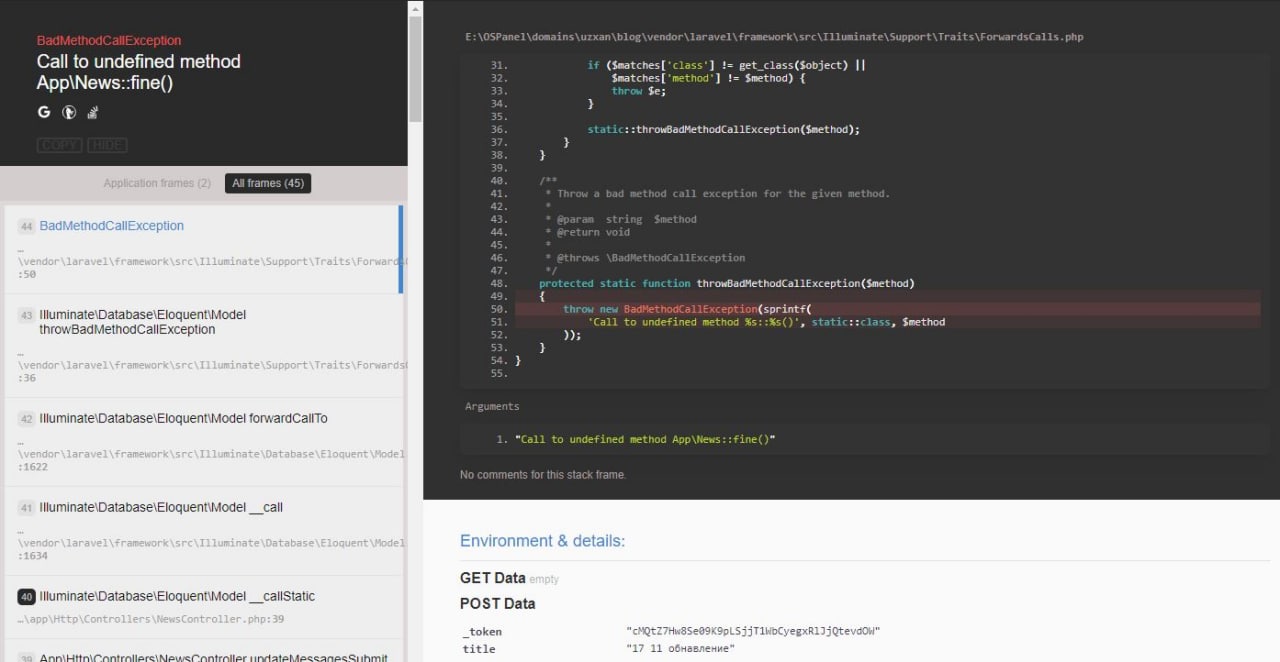Image resolution: width=1280 pixels, height=662 pixels.
Task: Search the error on Stack Overflow
Action: pos(93,112)
